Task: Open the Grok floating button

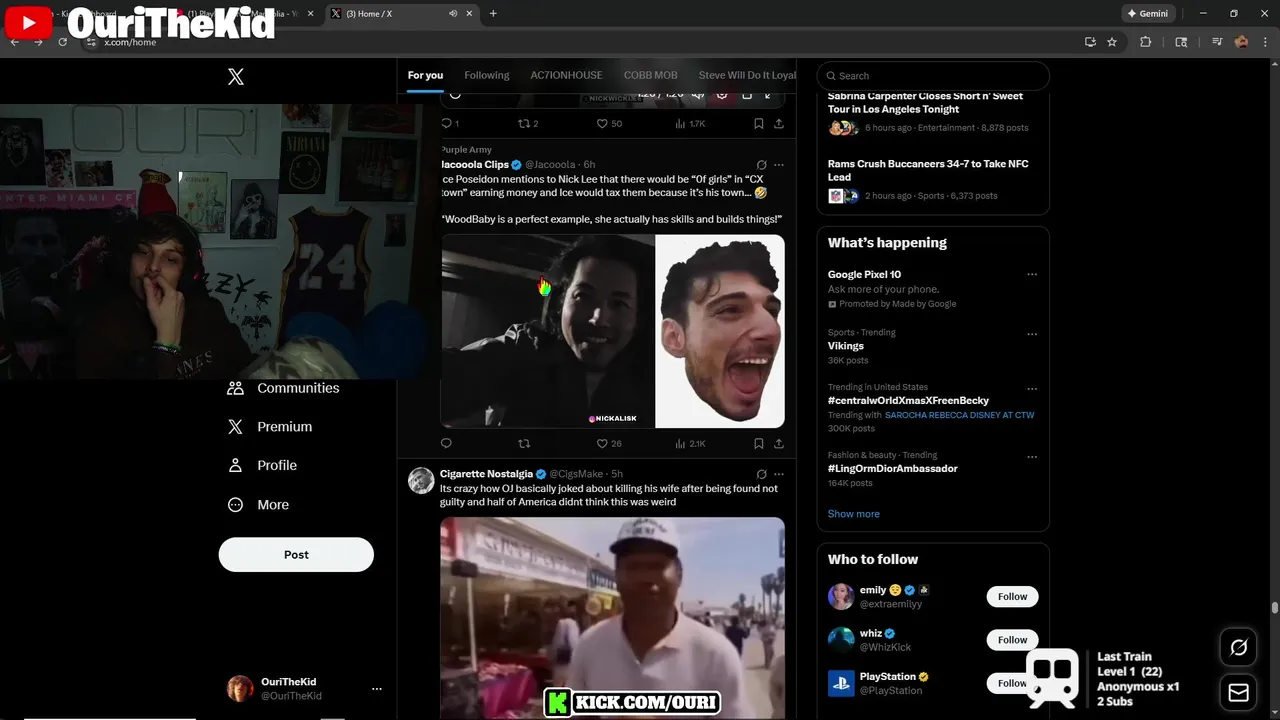Action: click(1238, 648)
